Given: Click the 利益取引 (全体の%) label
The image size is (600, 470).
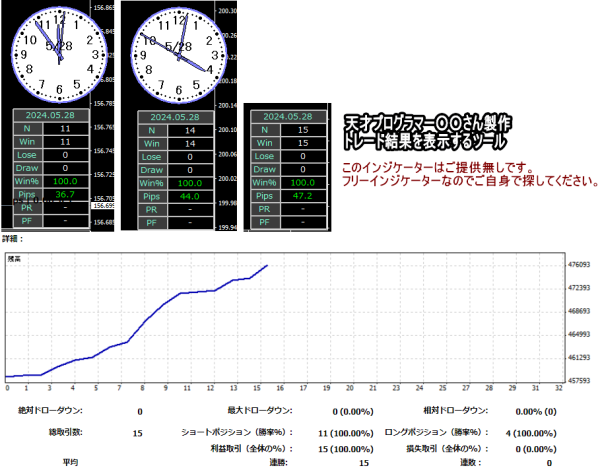Looking at the screenshot, I should click(x=251, y=448).
